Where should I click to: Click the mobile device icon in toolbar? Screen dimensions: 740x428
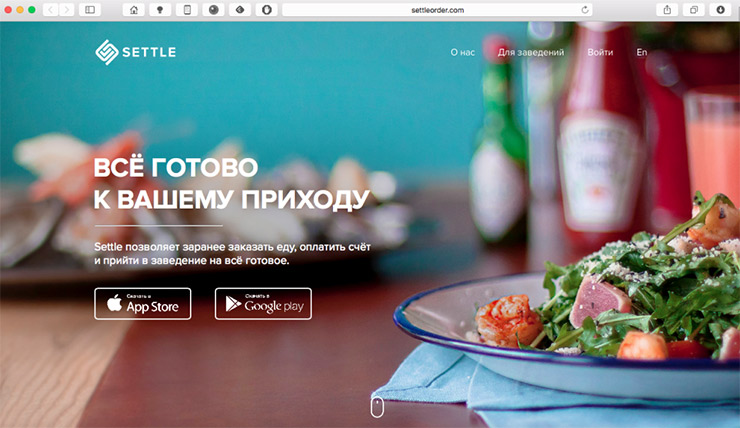[187, 10]
